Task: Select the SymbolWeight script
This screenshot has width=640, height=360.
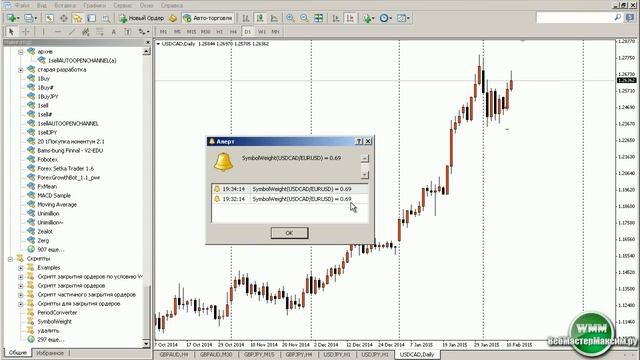Action: (x=54, y=322)
